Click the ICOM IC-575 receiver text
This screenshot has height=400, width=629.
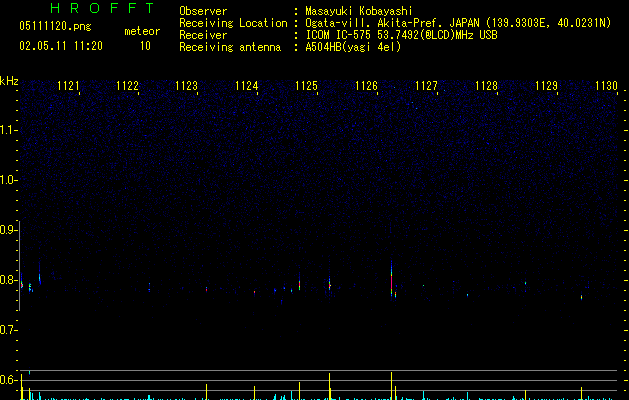pos(401,35)
